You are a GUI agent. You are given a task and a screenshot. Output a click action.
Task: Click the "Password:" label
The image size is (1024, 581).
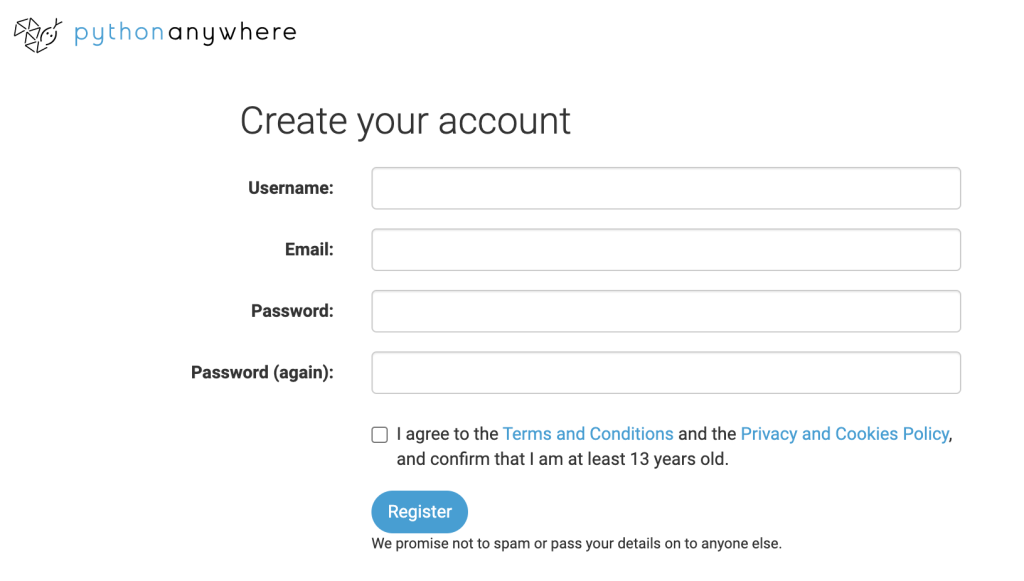pyautogui.click(x=292, y=311)
